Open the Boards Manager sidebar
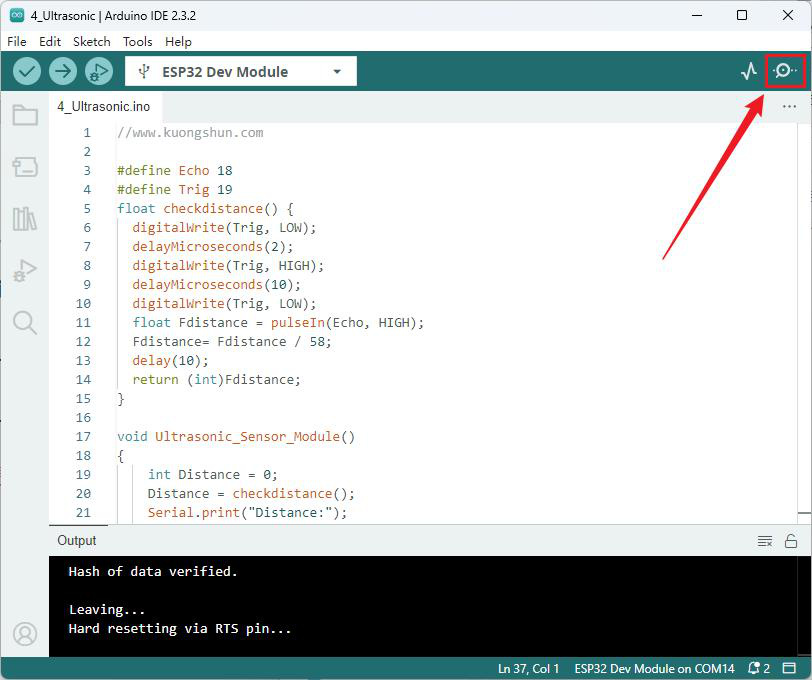The image size is (812, 680). 25,167
